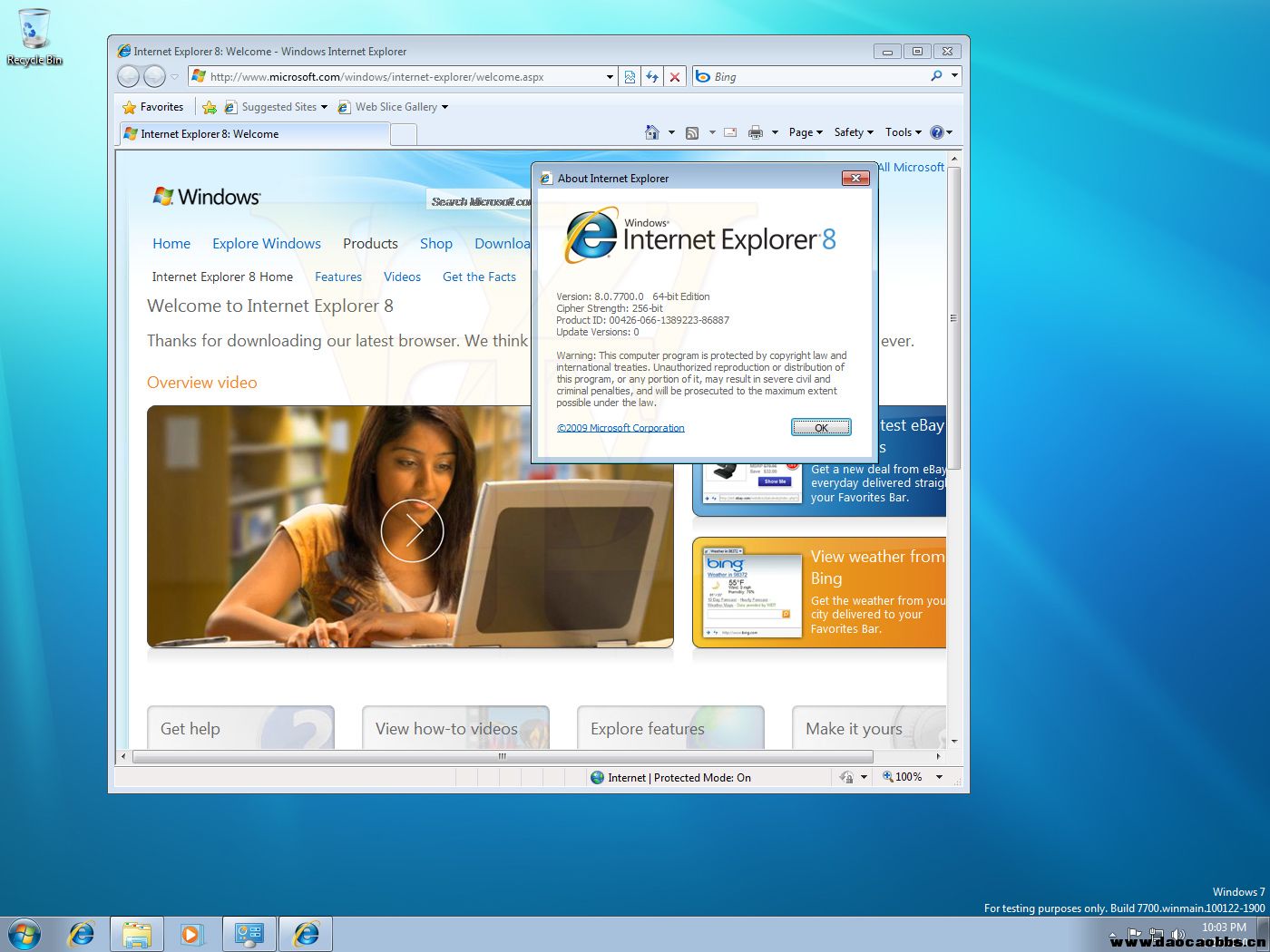Click the Refresh page icon
This screenshot has width=1270, height=952.
(x=652, y=77)
